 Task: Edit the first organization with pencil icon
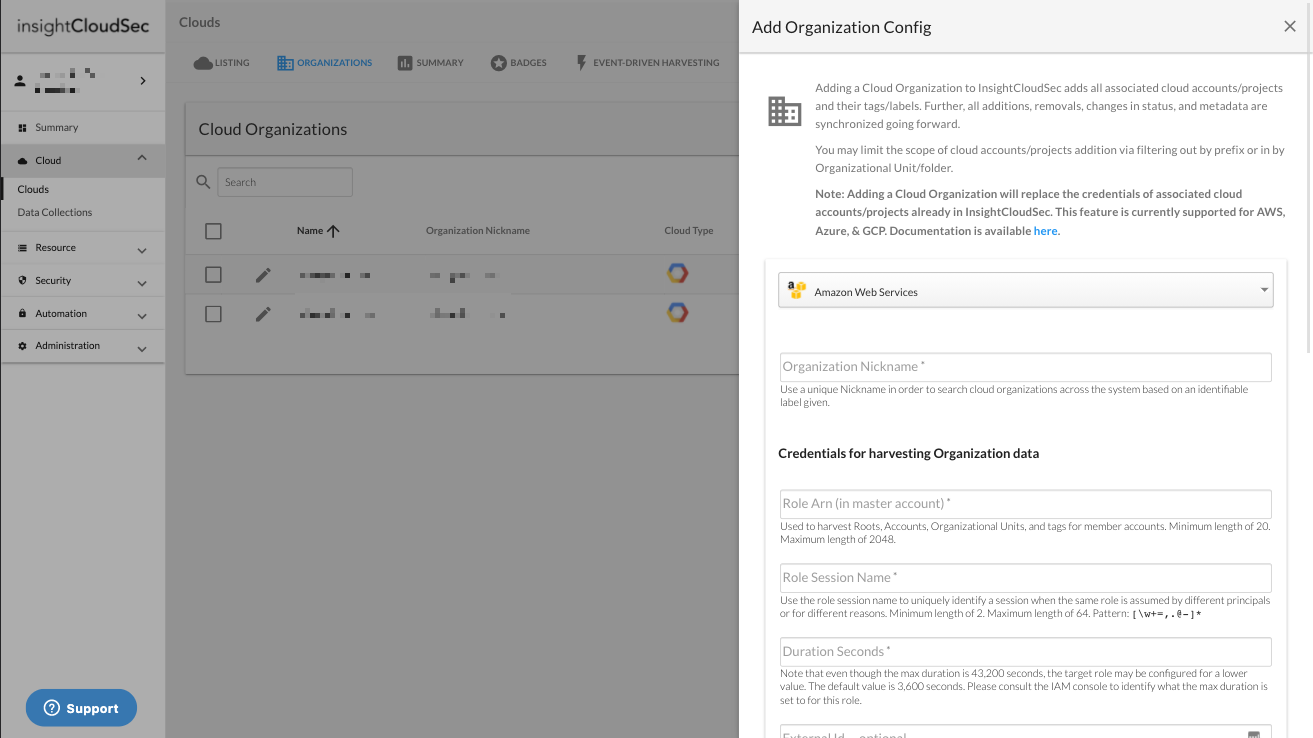(x=263, y=274)
